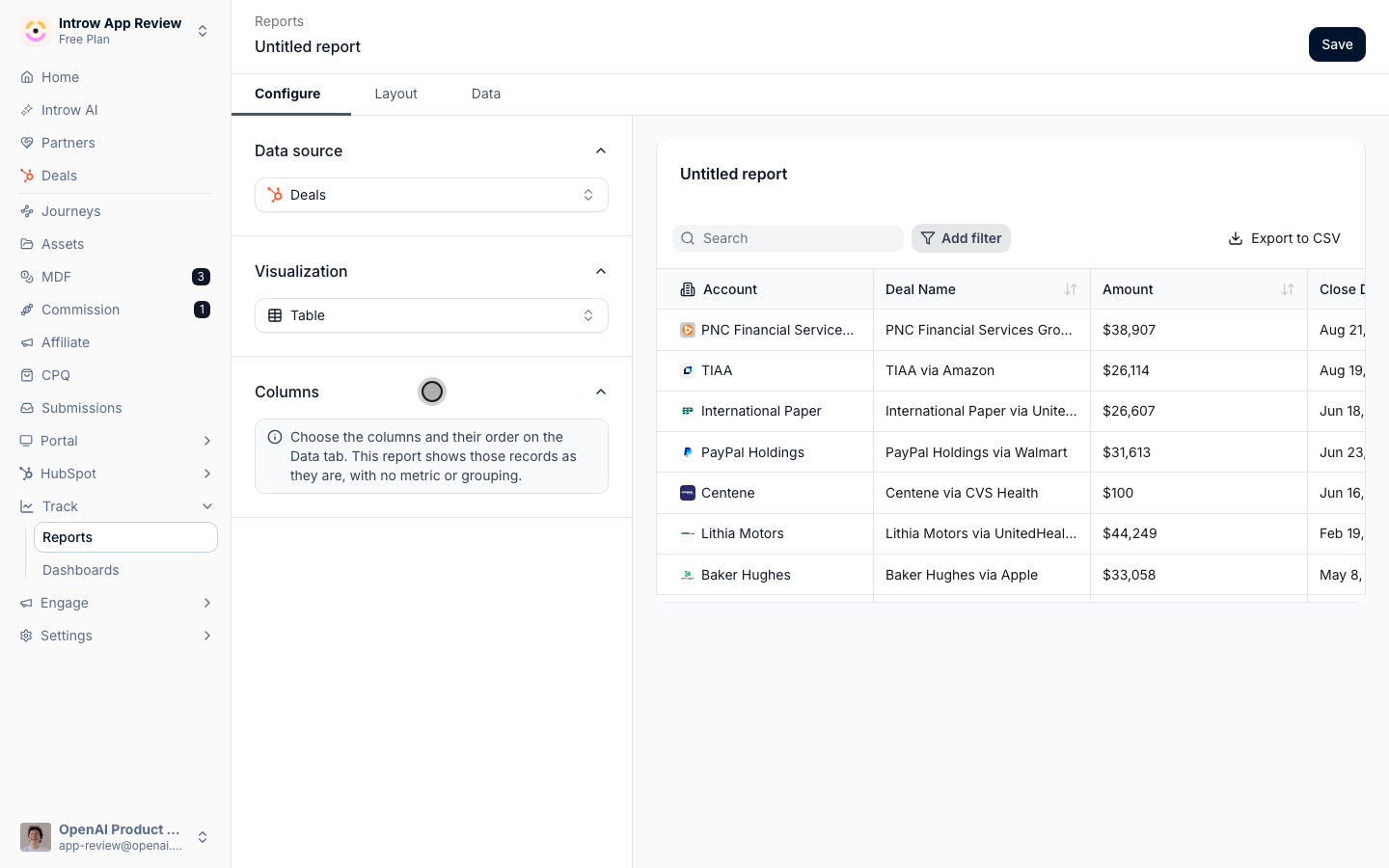Open the Submissions inbox item
The image size is (1389, 868).
point(116,408)
